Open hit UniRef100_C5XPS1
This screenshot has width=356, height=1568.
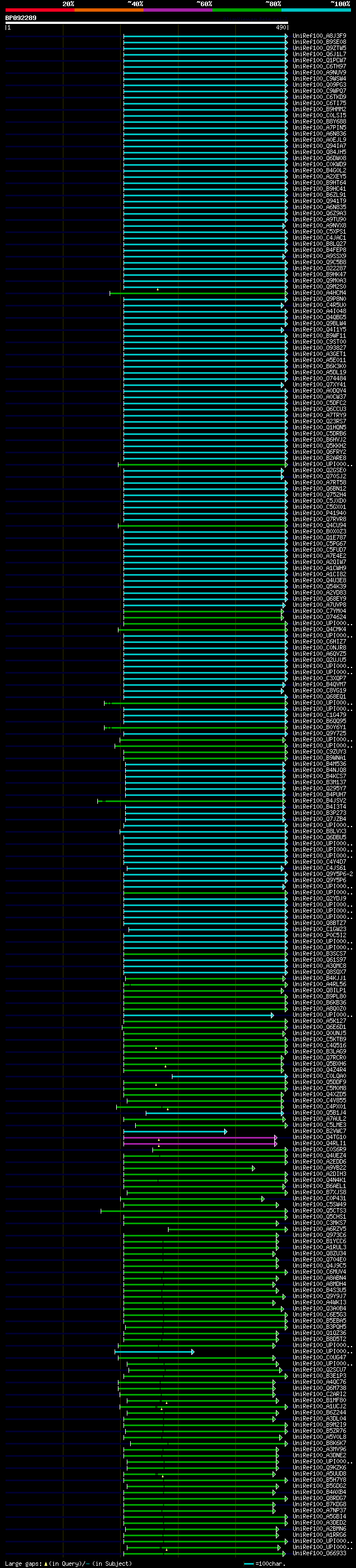point(319,232)
